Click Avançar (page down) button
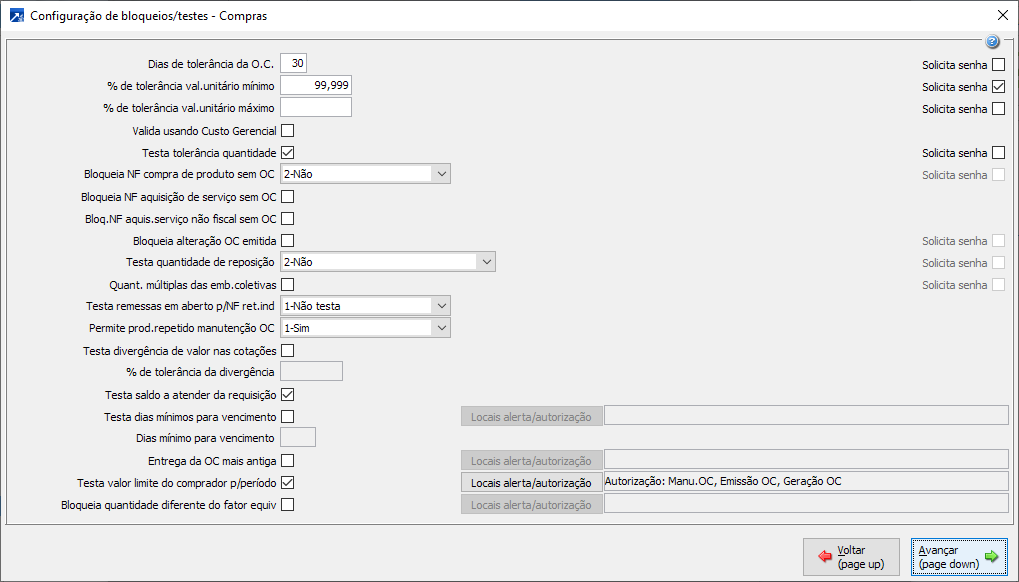This screenshot has height=582, width=1019. [959, 557]
